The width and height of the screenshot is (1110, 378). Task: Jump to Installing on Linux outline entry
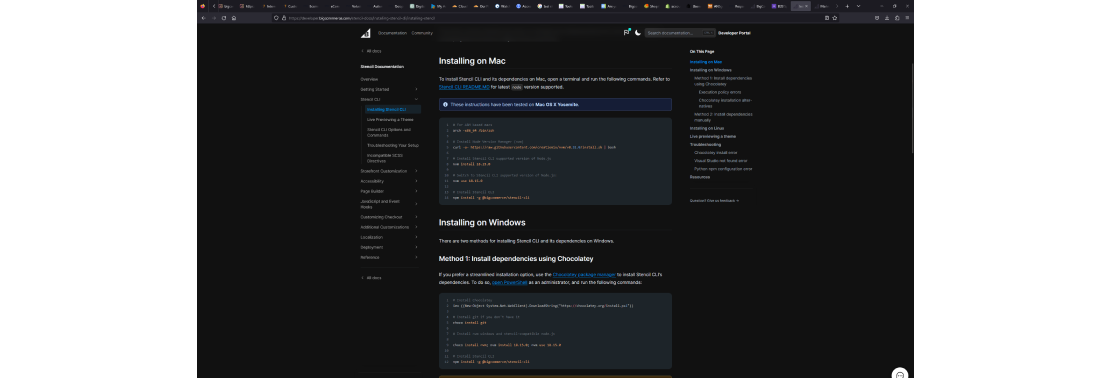[707, 128]
